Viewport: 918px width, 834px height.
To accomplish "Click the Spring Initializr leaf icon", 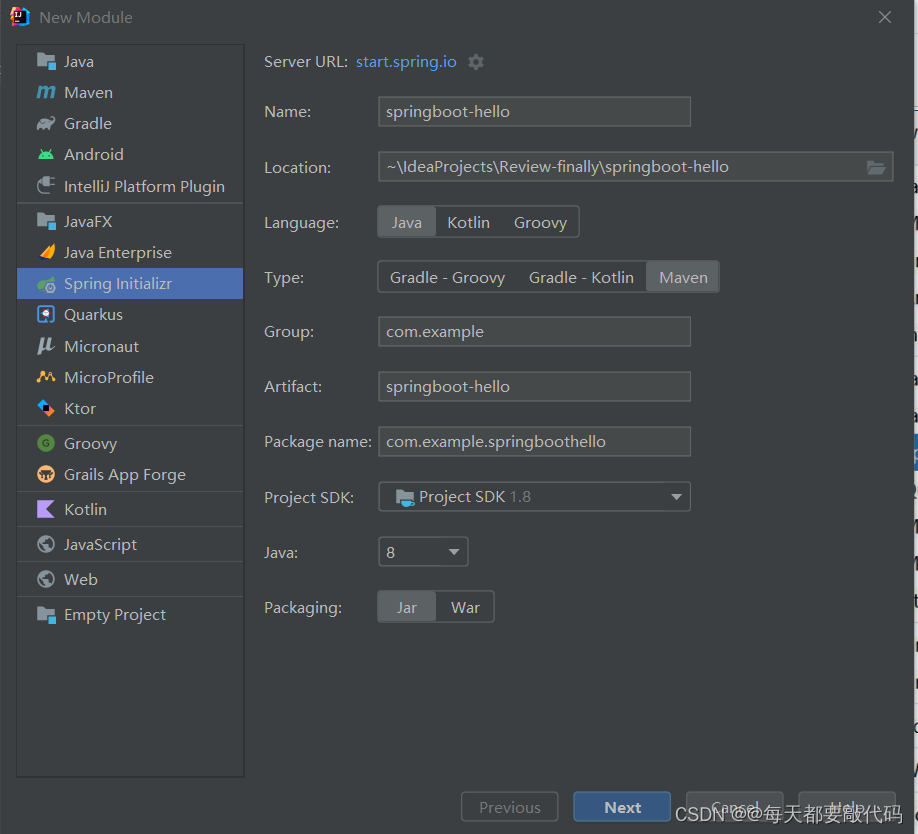I will pos(46,284).
